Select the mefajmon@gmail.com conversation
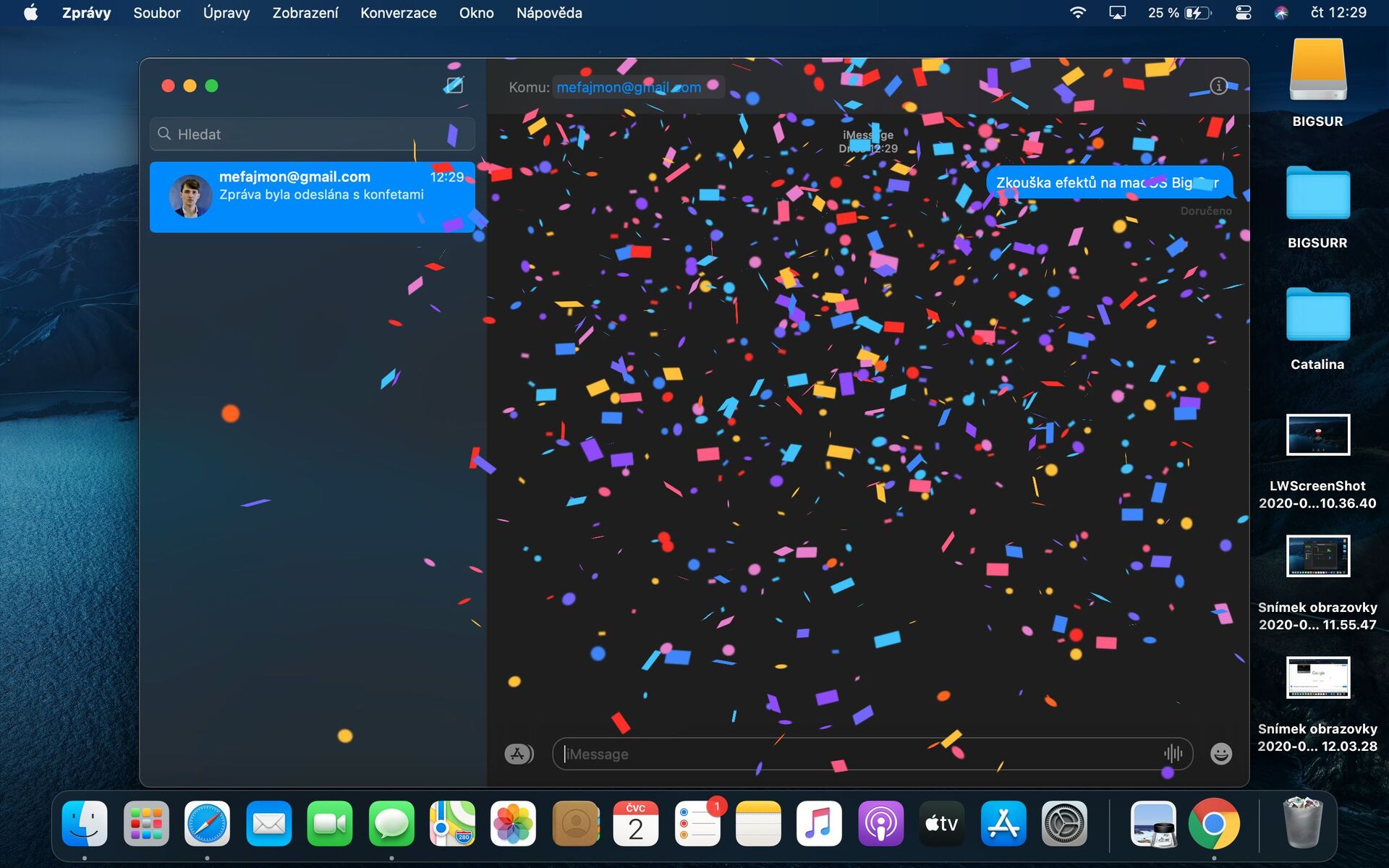This screenshot has height=868, width=1389. click(x=312, y=196)
